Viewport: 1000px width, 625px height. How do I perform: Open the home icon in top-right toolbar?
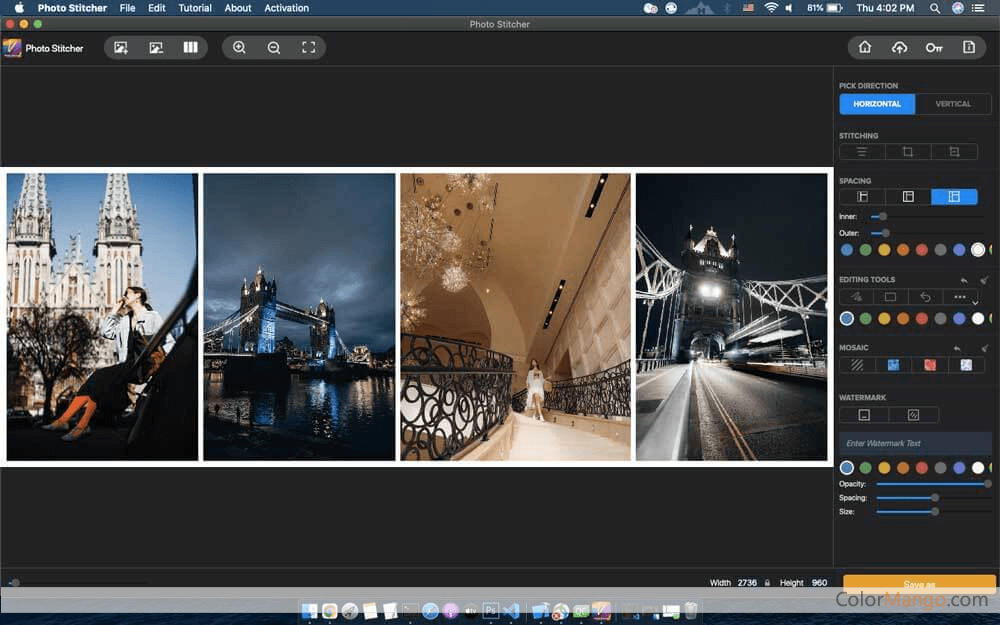coord(865,48)
